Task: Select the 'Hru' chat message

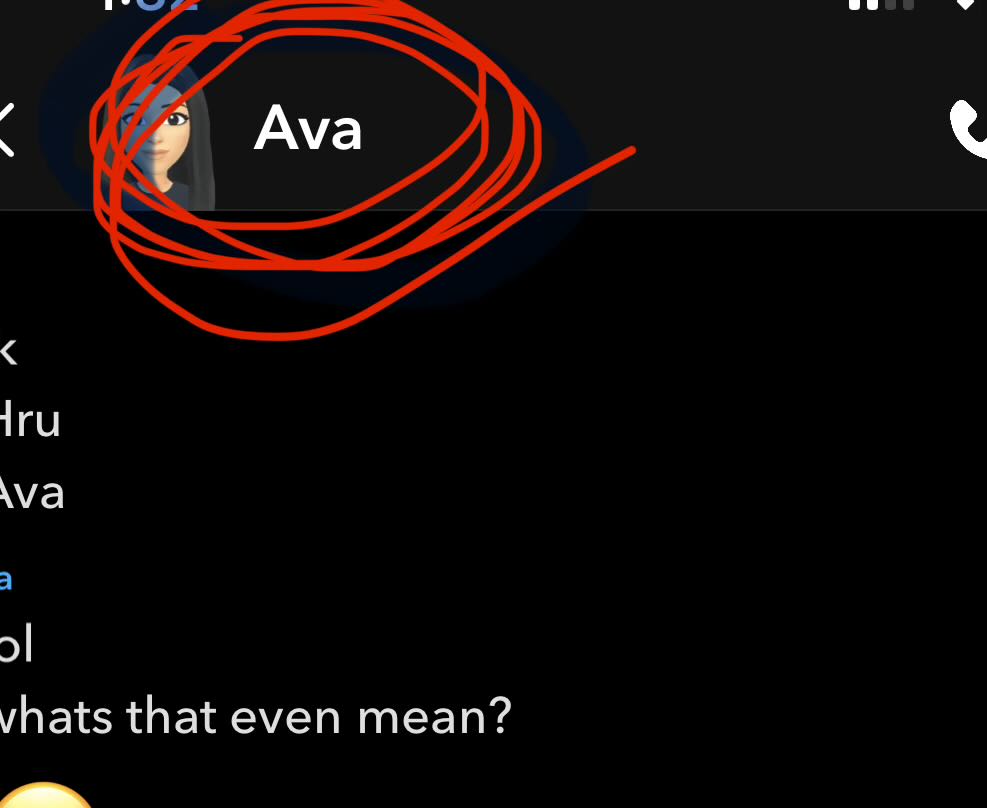Action: pos(30,420)
